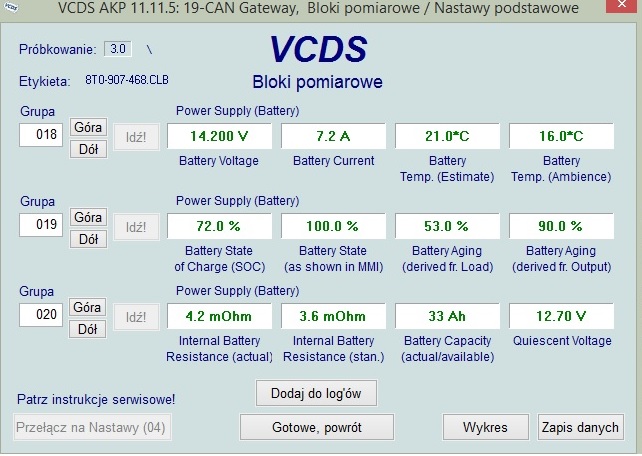The height and width of the screenshot is (456, 642).
Task: Click the Bloki pomiarowe heading
Action: pos(317,82)
